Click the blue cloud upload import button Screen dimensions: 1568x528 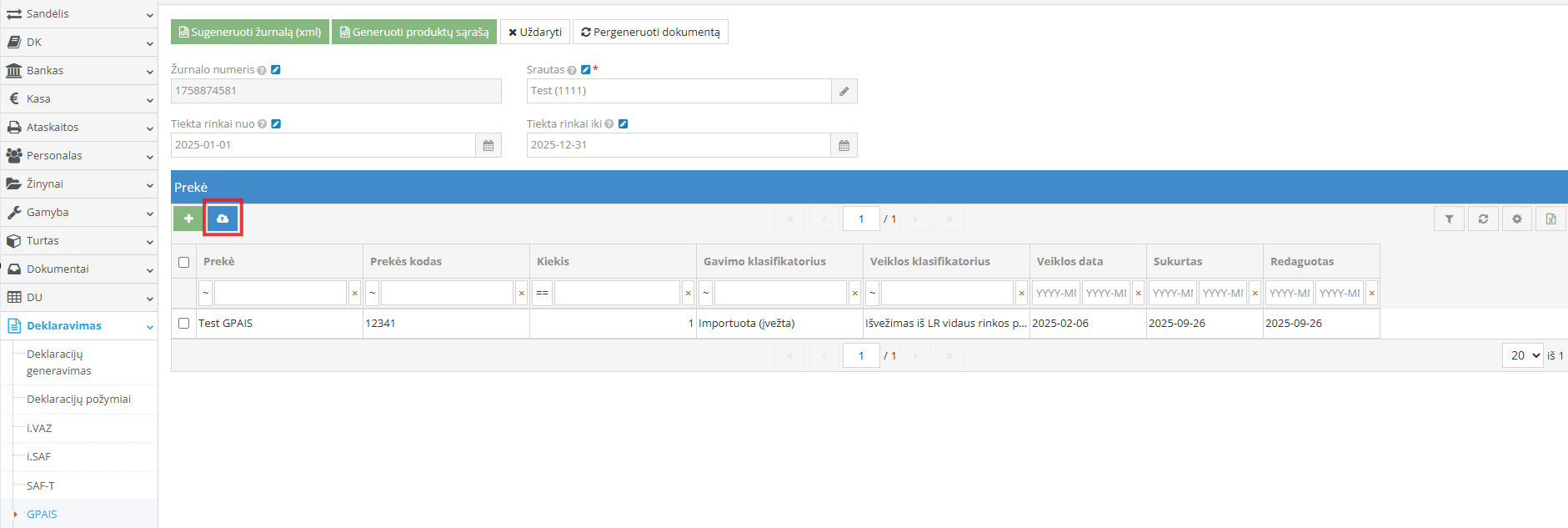[x=223, y=219]
